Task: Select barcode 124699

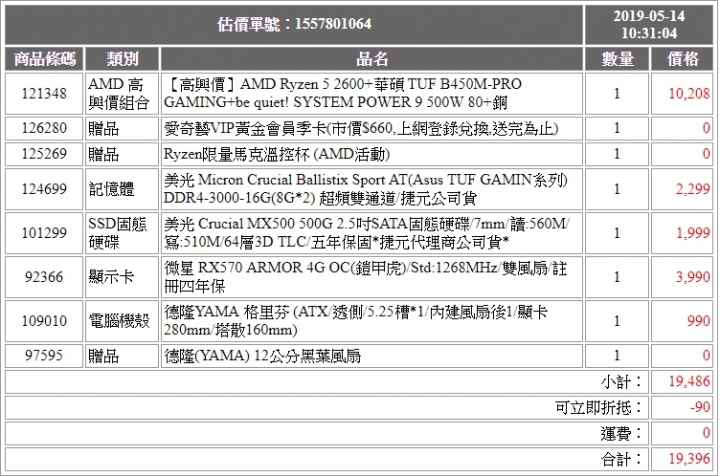Action: [x=44, y=189]
